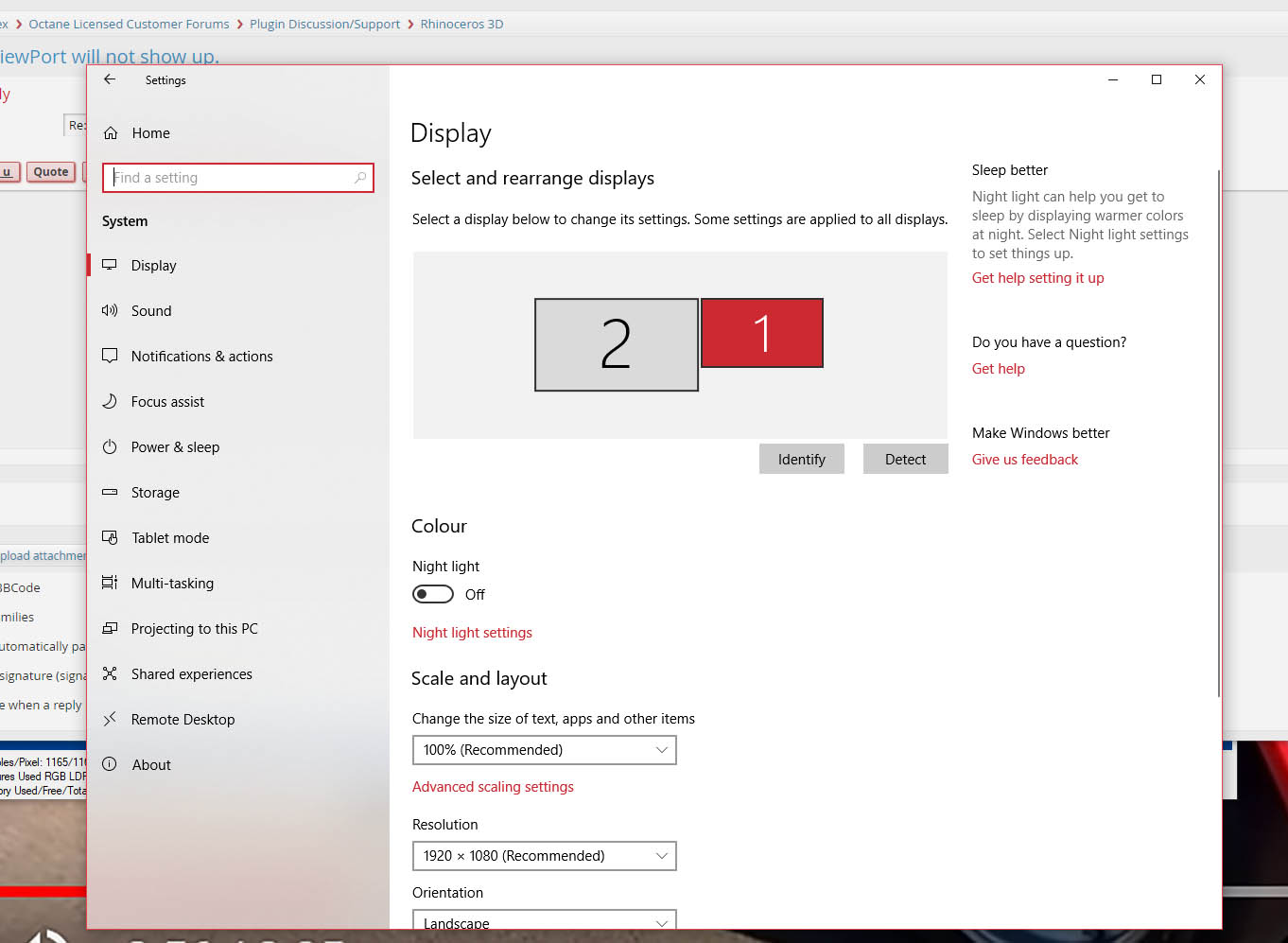Click the search magnifier icon in Find a setting
This screenshot has height=943, width=1288.
coord(359,178)
